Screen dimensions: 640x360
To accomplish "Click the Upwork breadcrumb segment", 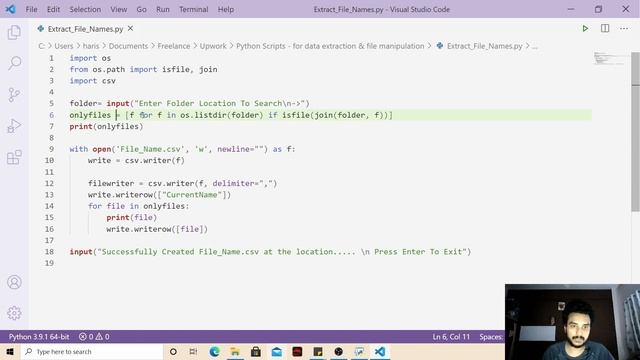I will (213, 46).
